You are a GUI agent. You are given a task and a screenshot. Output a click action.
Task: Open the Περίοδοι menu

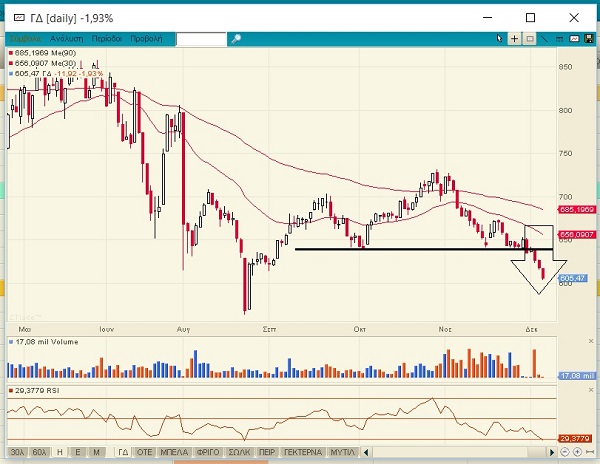coord(107,39)
